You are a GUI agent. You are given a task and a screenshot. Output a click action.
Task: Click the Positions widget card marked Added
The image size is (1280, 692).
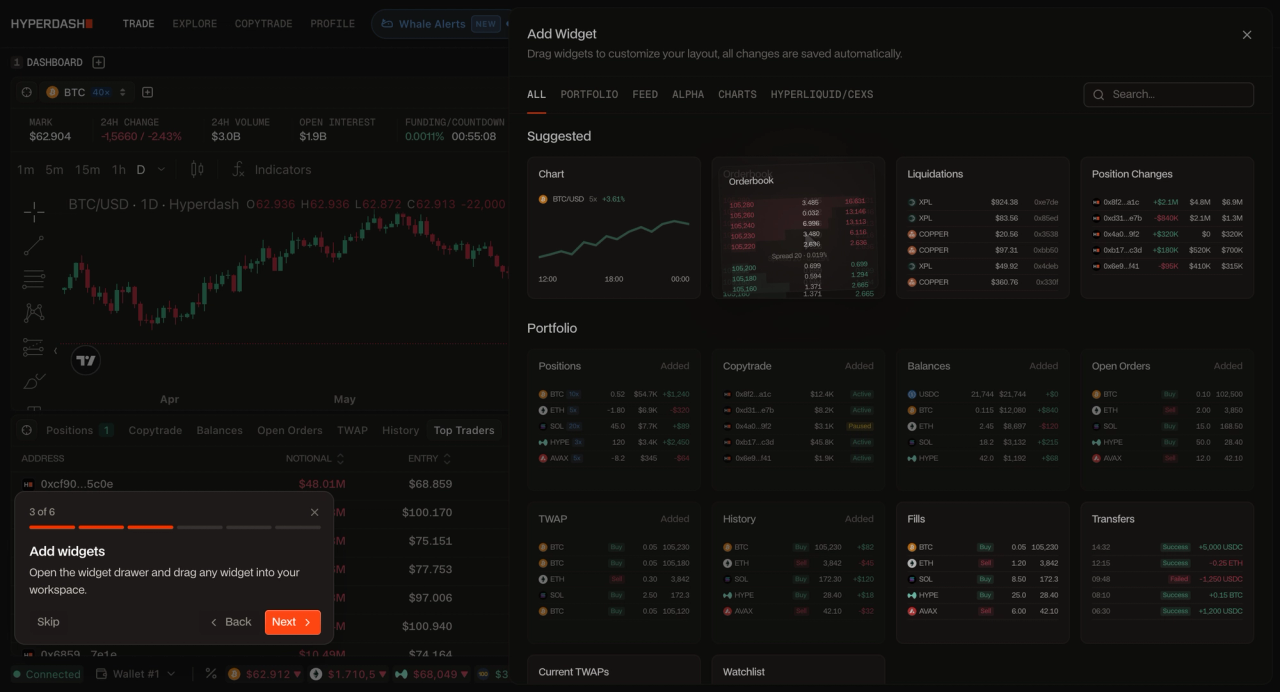click(614, 419)
